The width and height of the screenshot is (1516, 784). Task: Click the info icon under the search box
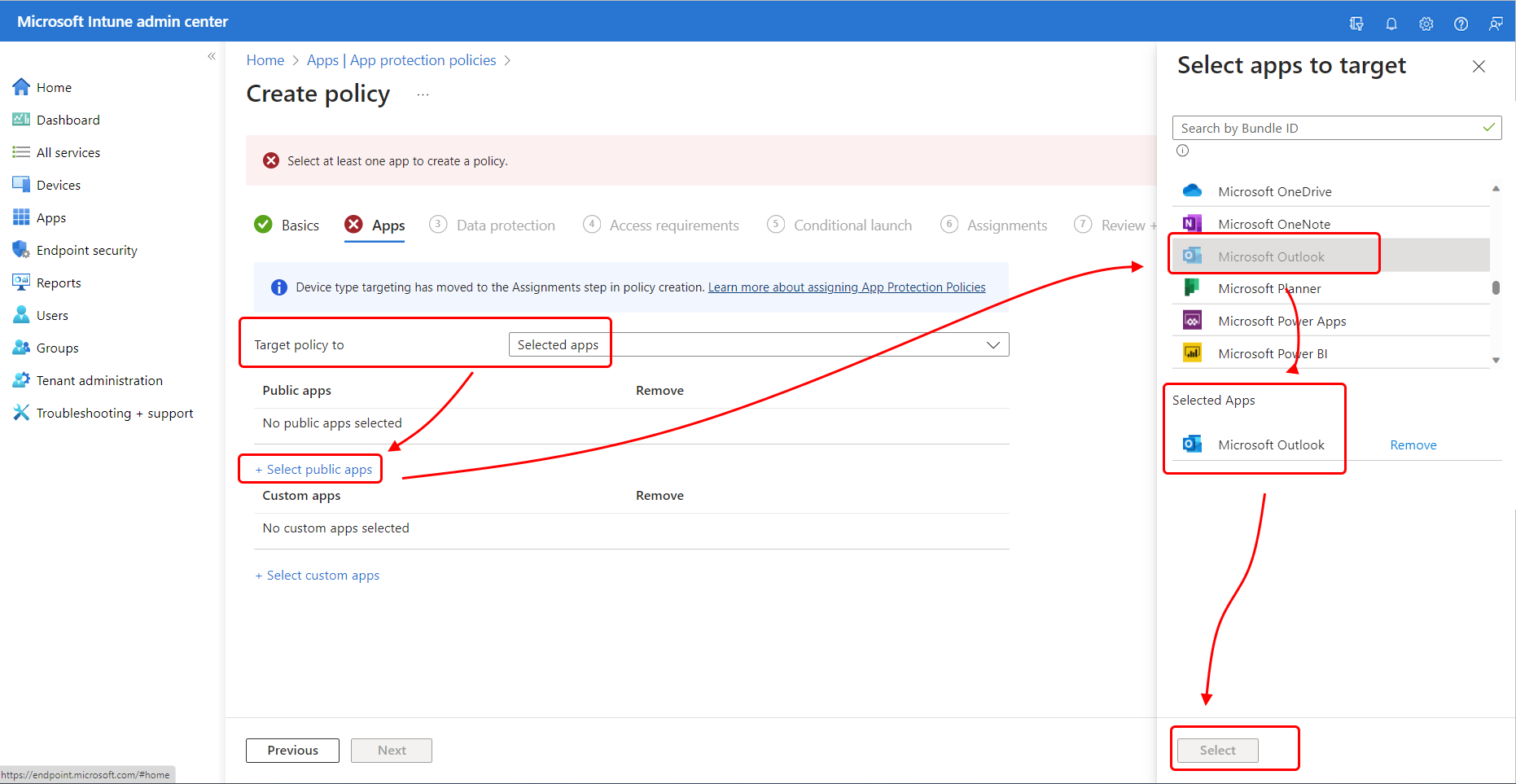click(x=1182, y=151)
